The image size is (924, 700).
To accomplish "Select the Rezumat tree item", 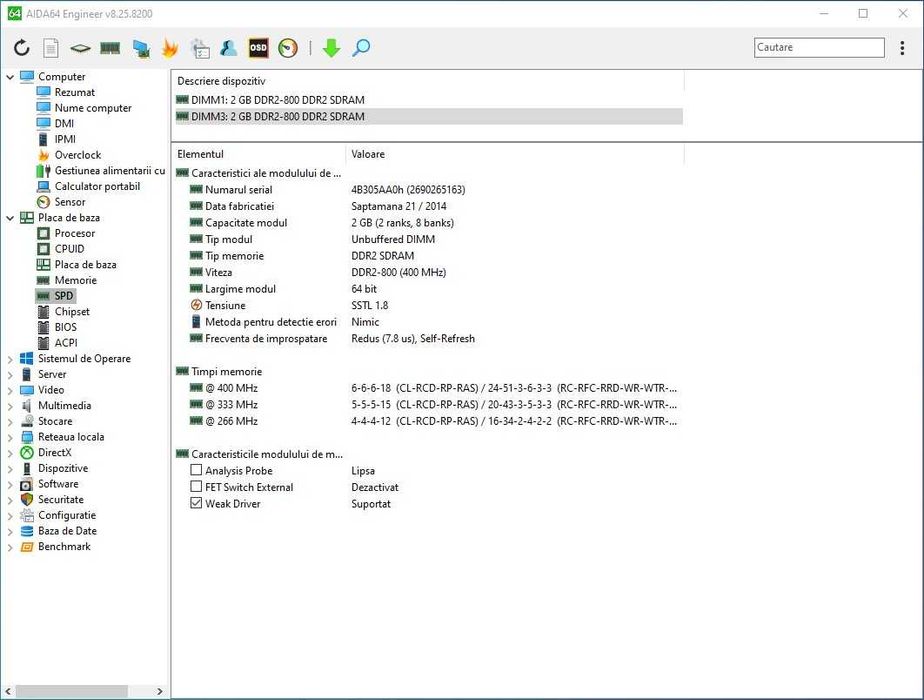I will coord(74,92).
